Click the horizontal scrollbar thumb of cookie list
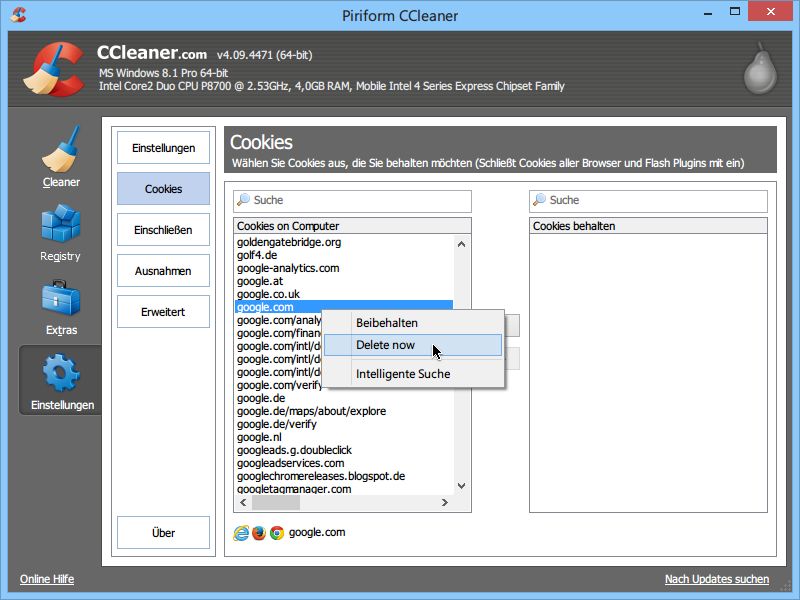 point(276,503)
